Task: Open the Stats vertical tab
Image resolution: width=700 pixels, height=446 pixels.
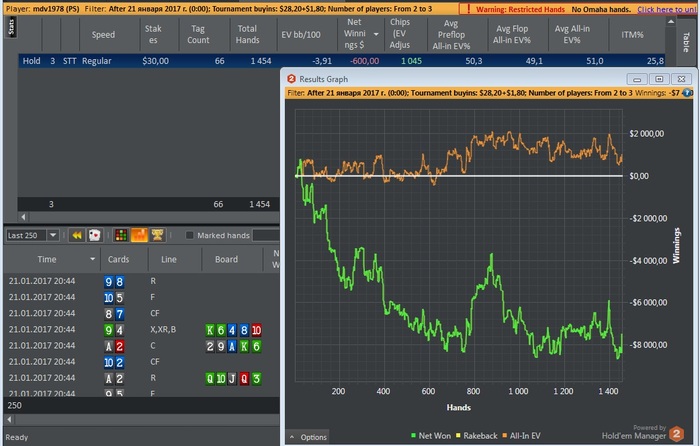Action: pyautogui.click(x=11, y=27)
